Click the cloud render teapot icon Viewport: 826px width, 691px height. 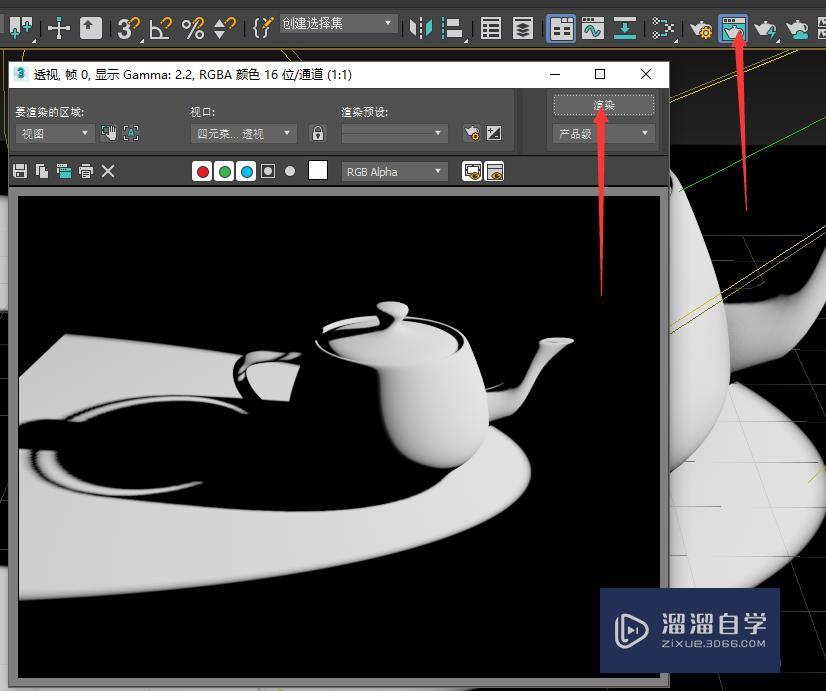click(x=797, y=28)
